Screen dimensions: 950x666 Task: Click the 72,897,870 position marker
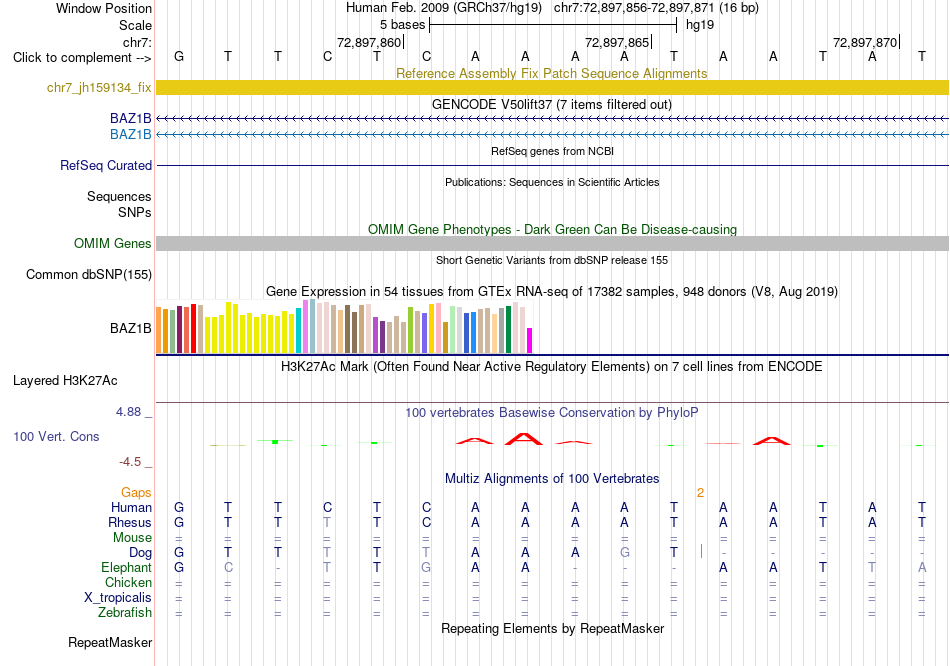[866, 42]
